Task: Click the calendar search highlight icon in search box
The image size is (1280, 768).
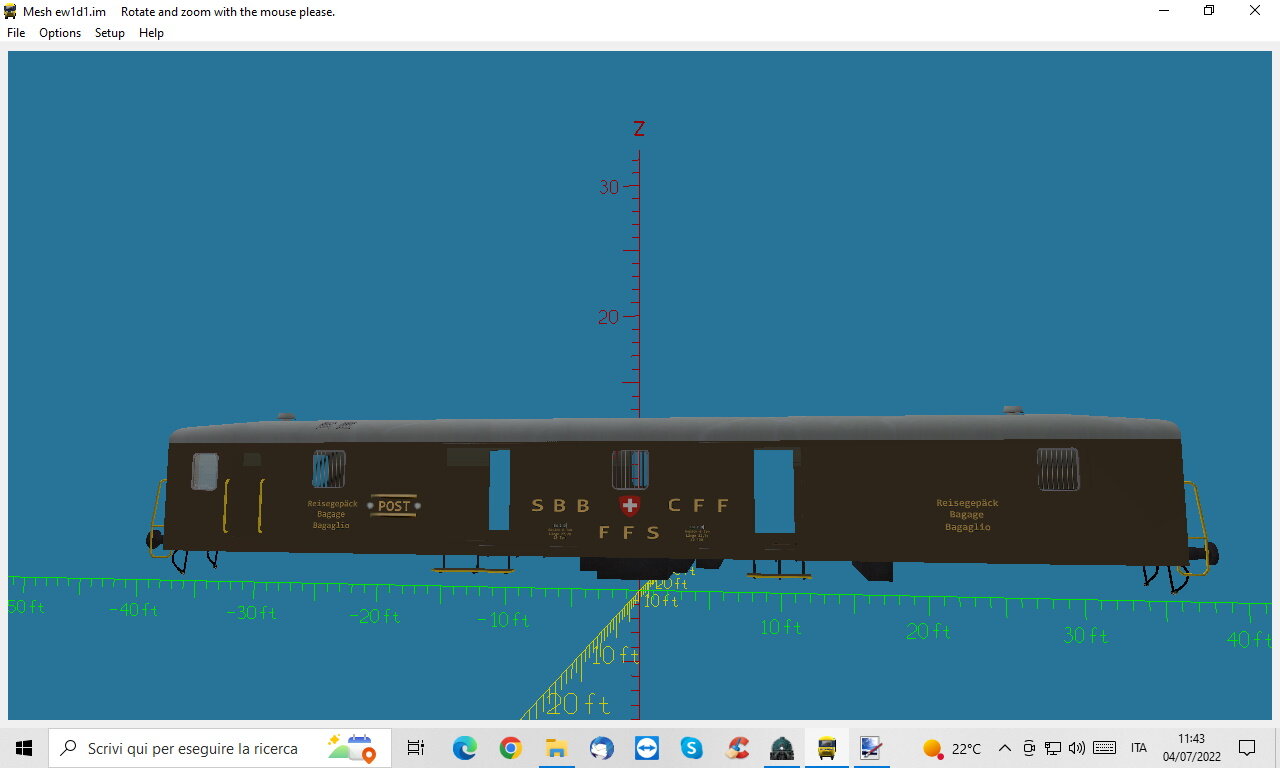Action: click(352, 748)
